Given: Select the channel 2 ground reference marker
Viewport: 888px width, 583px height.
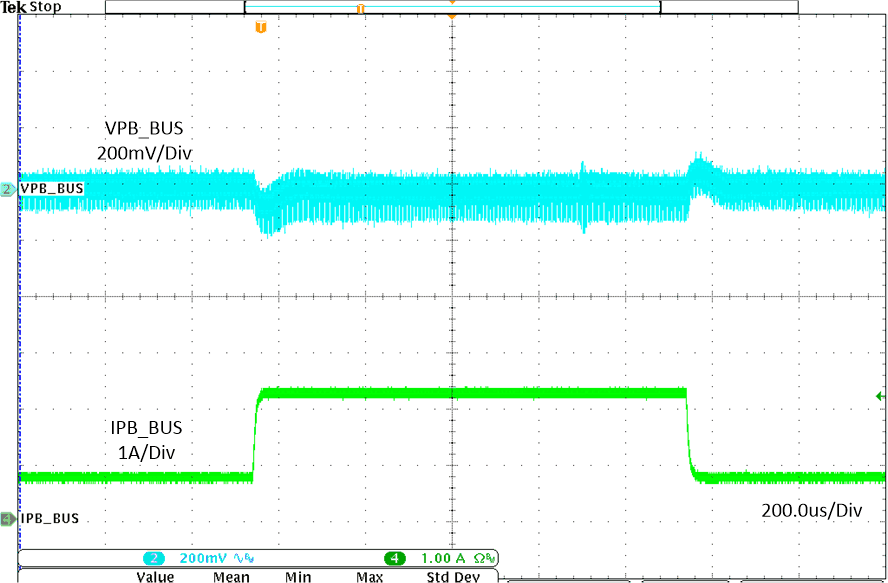Looking at the screenshot, I should pos(7,187).
